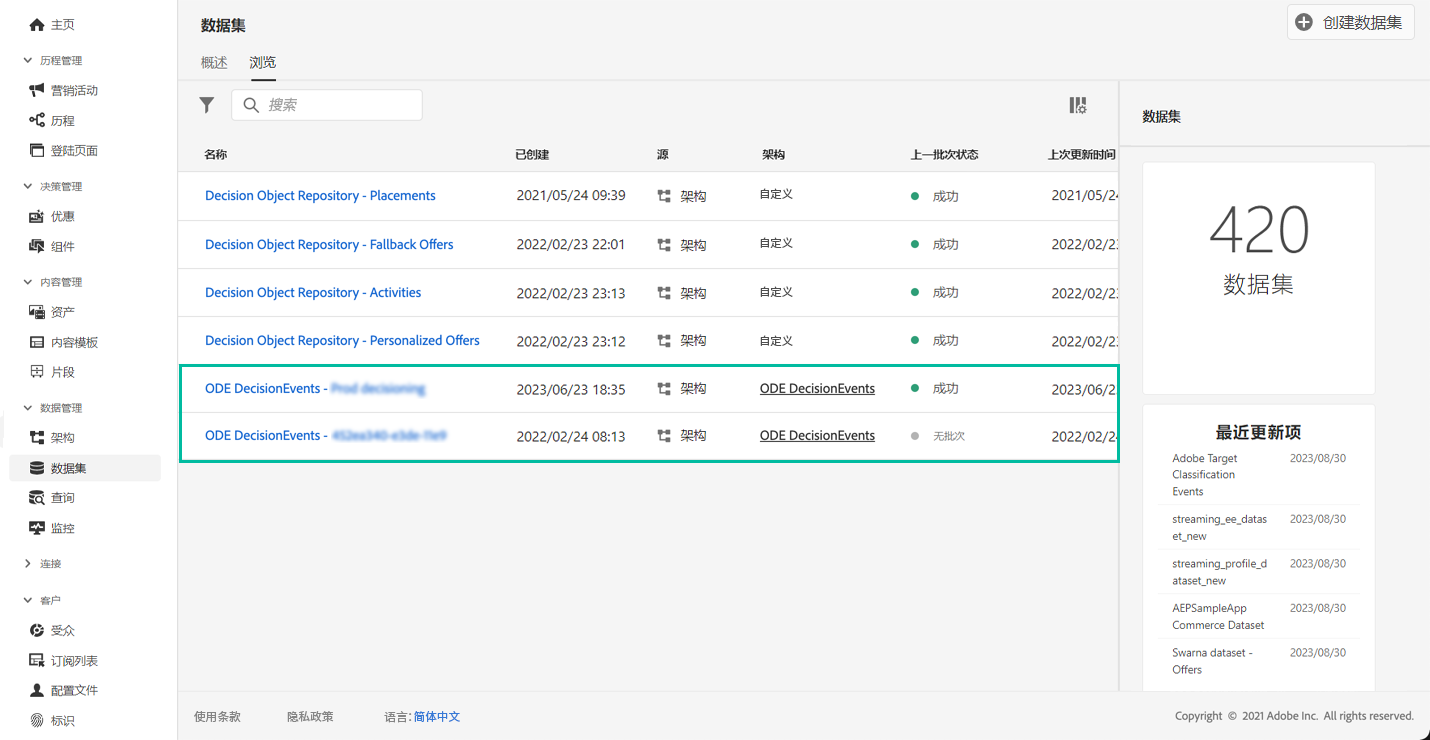Screen dimensions: 1430x740
Task: Click the source icon in the Placements row
Action: tap(664, 197)
